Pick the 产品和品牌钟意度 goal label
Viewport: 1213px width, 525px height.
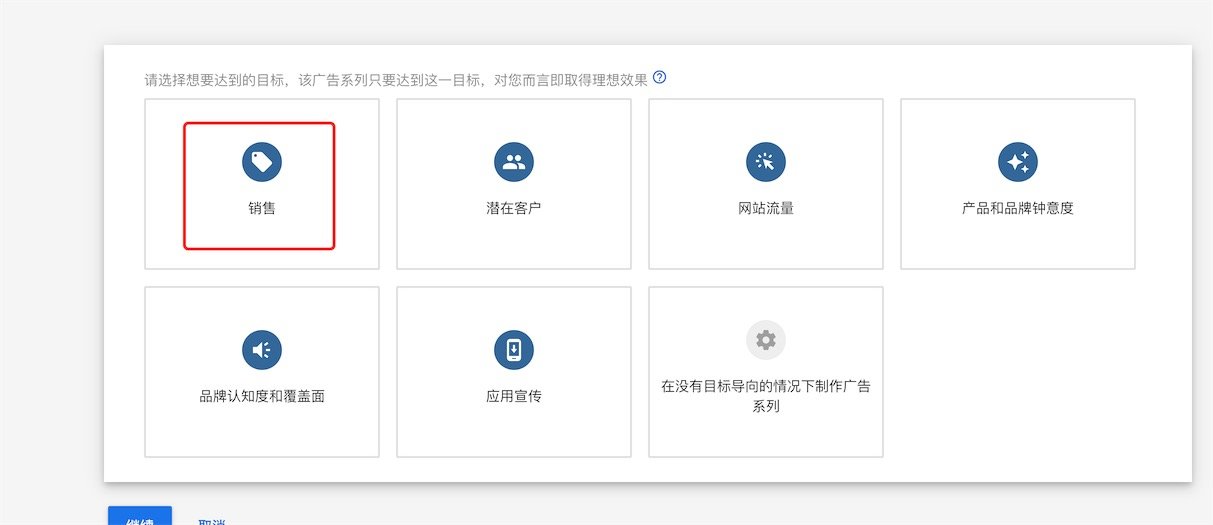(x=1018, y=209)
